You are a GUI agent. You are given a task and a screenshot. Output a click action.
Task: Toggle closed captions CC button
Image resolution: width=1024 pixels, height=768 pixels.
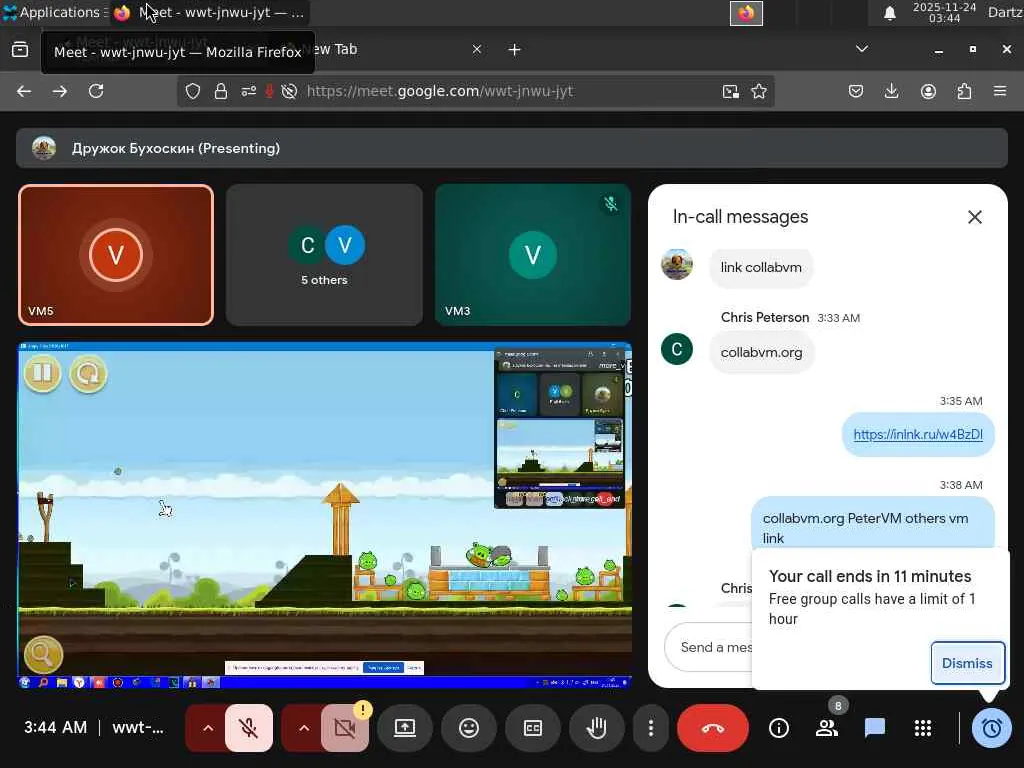[533, 728]
